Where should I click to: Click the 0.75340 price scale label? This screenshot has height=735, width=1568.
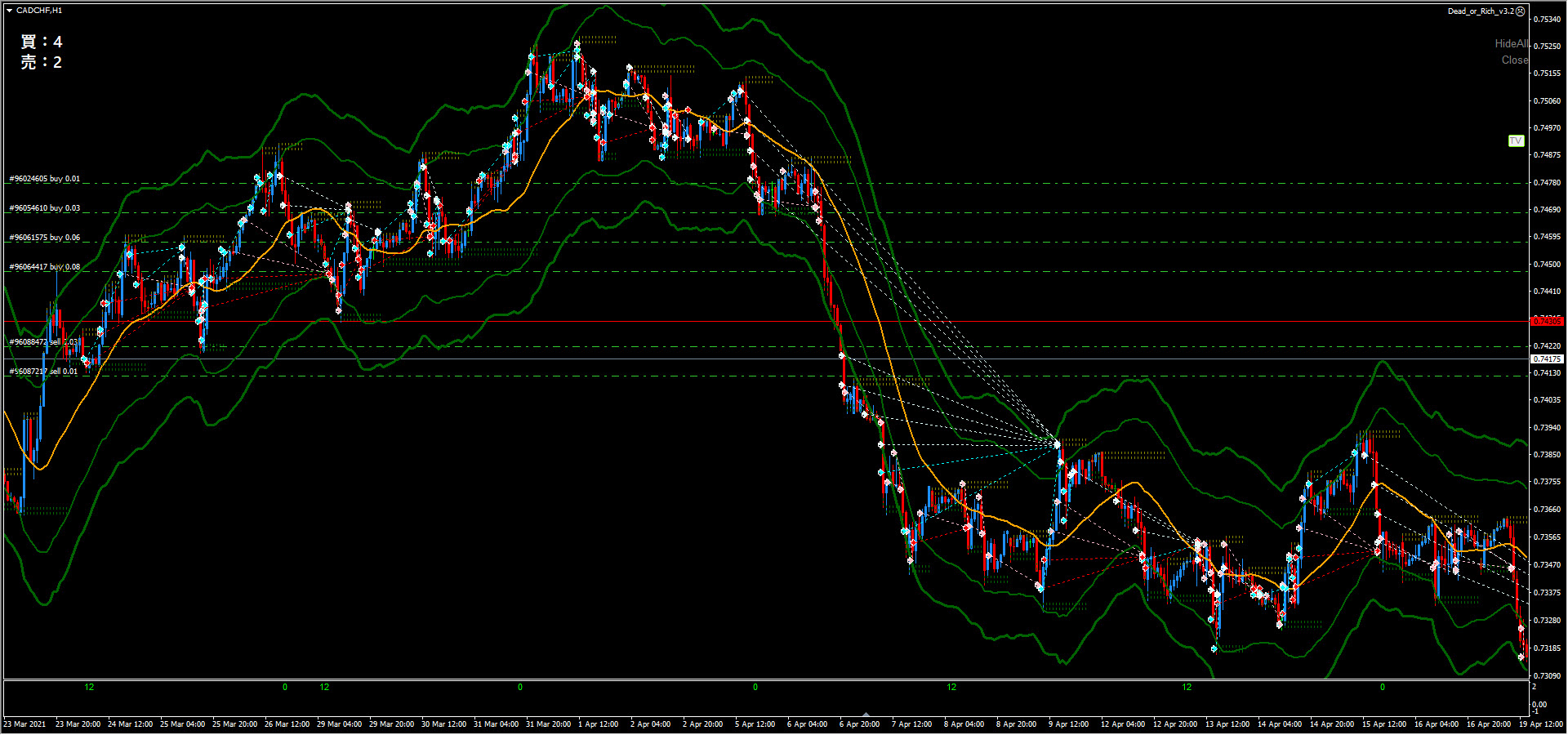(1547, 19)
